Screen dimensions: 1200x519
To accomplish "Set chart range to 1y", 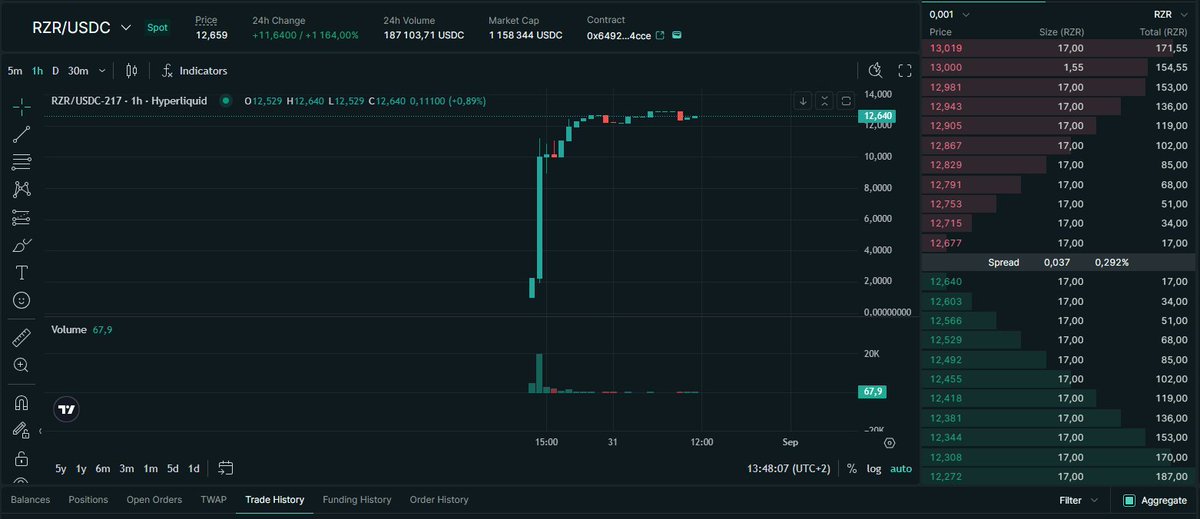I will (81, 468).
